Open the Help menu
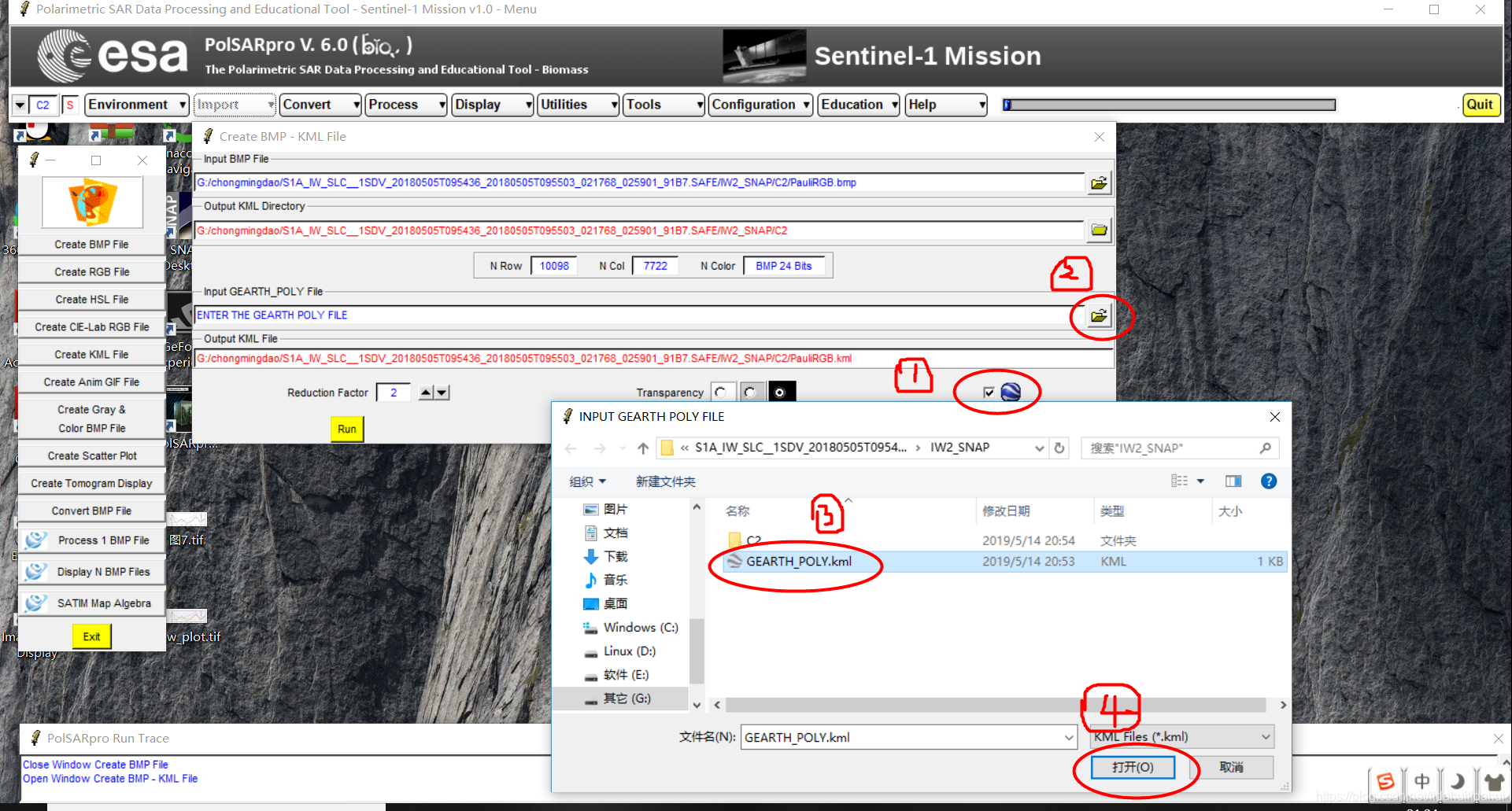Image resolution: width=1512 pixels, height=811 pixels. [x=946, y=105]
